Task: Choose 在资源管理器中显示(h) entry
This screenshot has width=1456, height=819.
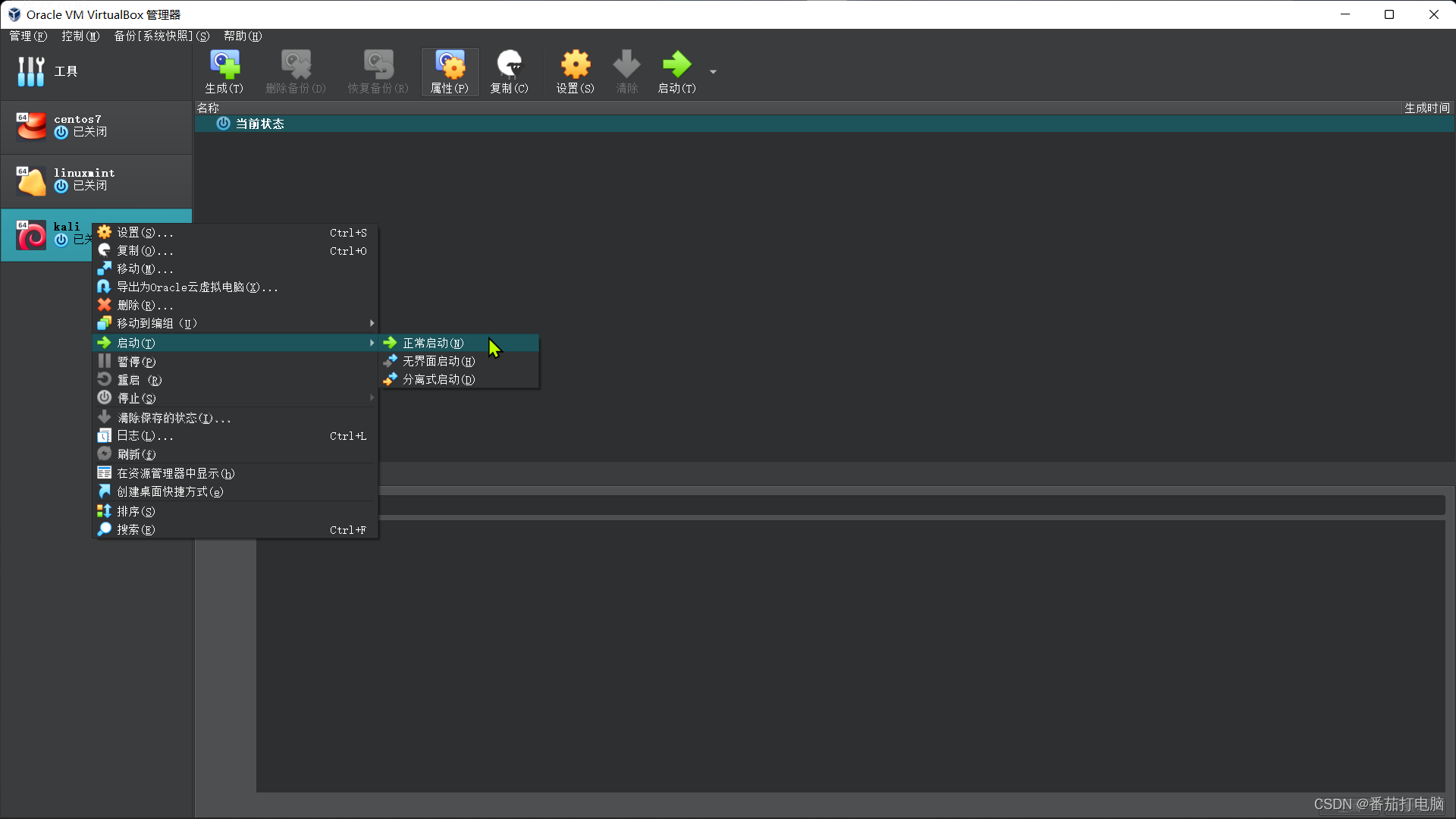Action: pyautogui.click(x=235, y=473)
